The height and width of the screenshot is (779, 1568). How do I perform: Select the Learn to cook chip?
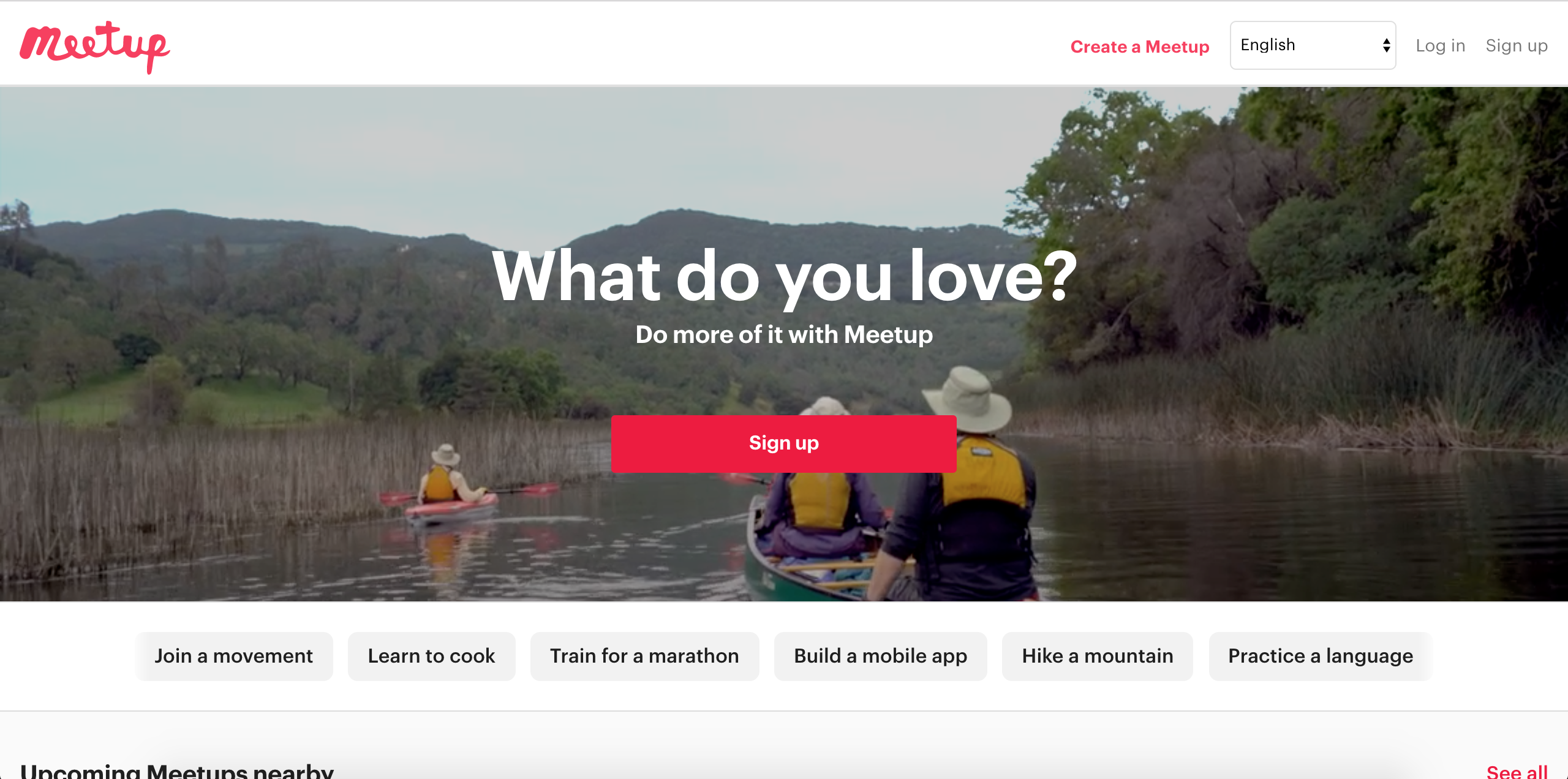[x=431, y=656]
